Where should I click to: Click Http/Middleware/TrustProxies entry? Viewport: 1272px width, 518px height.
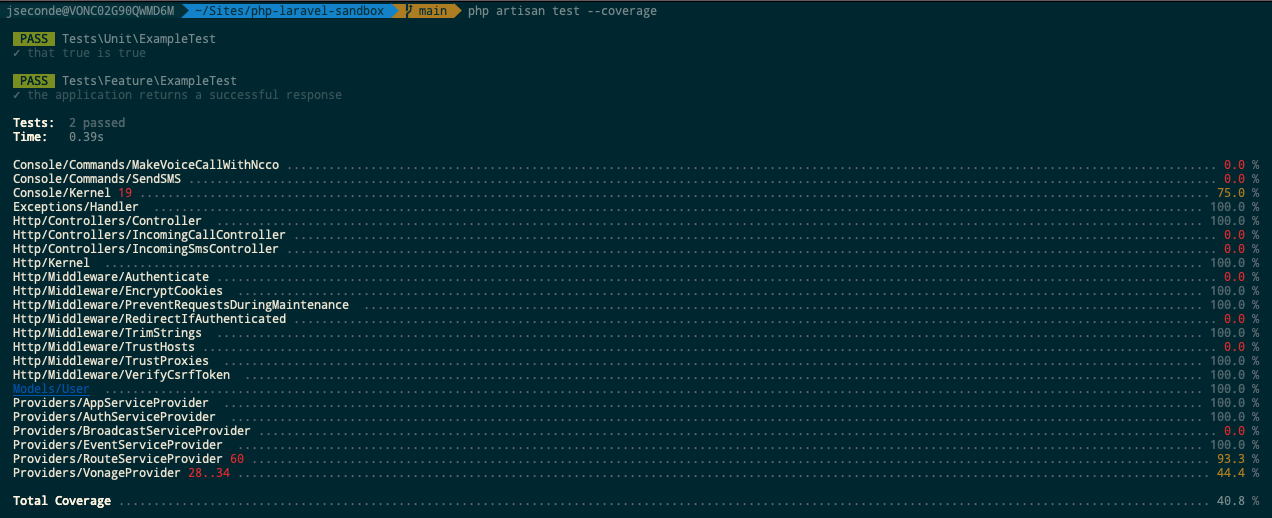tap(111, 361)
